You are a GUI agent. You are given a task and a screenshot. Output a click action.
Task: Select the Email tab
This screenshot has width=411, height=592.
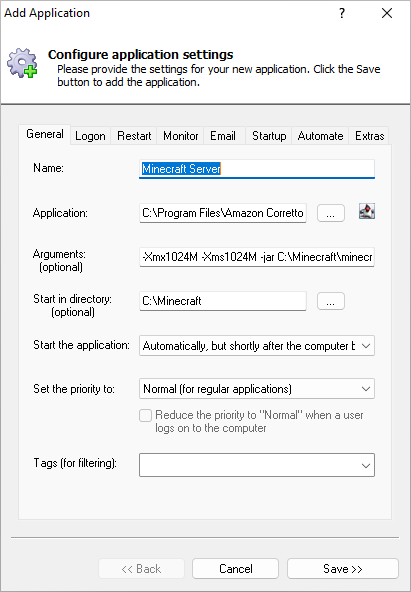(x=223, y=136)
